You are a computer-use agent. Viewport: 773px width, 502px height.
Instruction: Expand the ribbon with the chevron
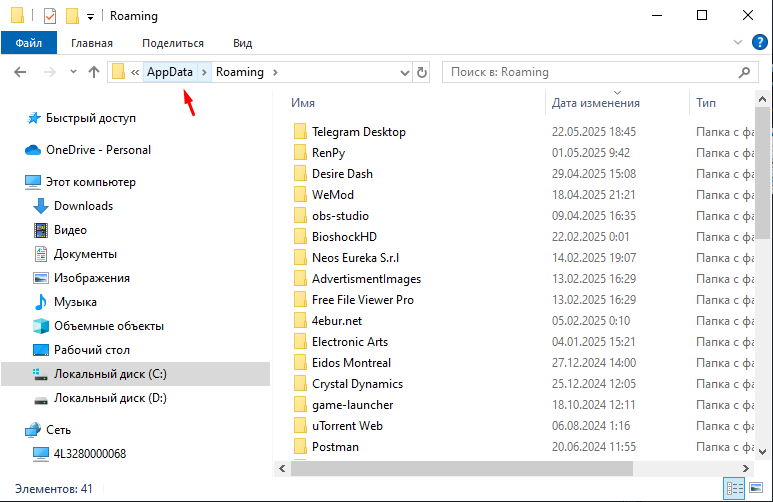(739, 43)
